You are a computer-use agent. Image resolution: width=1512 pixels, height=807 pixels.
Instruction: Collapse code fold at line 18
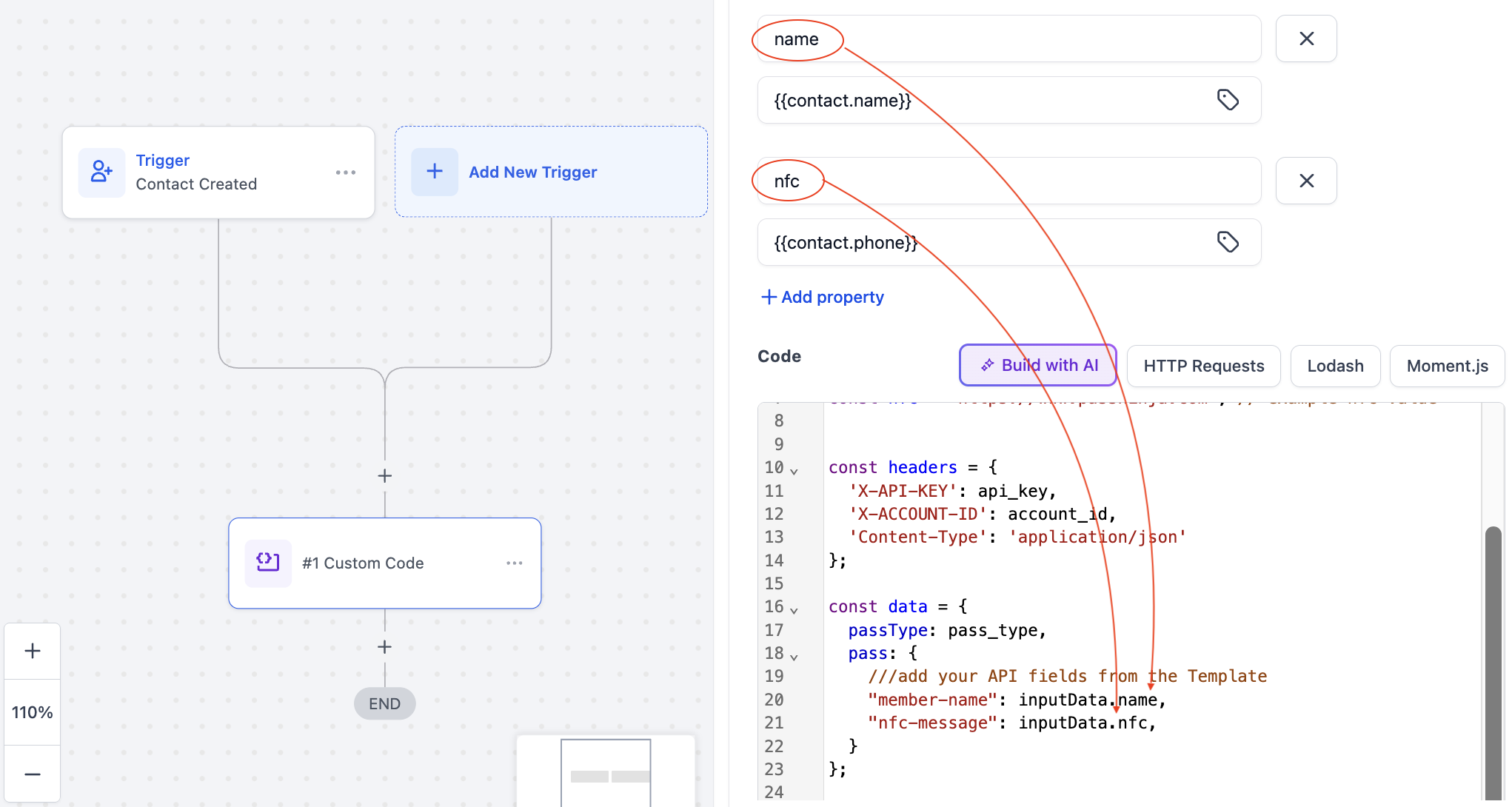click(x=794, y=656)
